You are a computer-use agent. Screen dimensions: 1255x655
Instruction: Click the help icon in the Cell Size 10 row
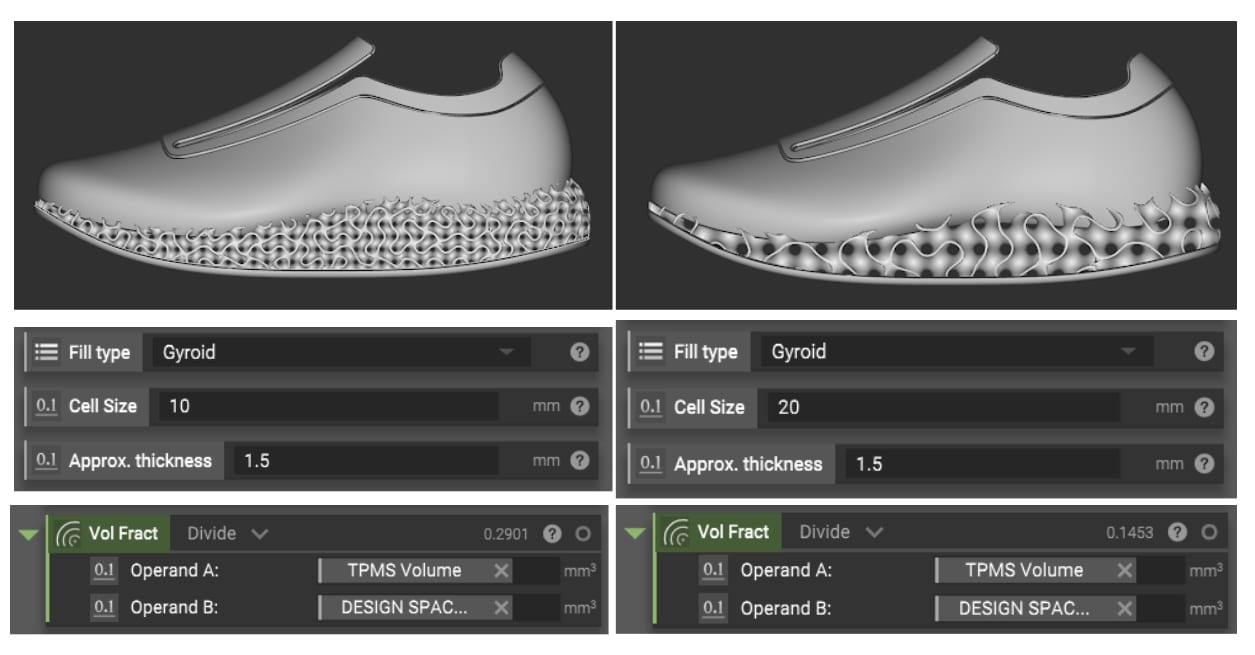(579, 406)
